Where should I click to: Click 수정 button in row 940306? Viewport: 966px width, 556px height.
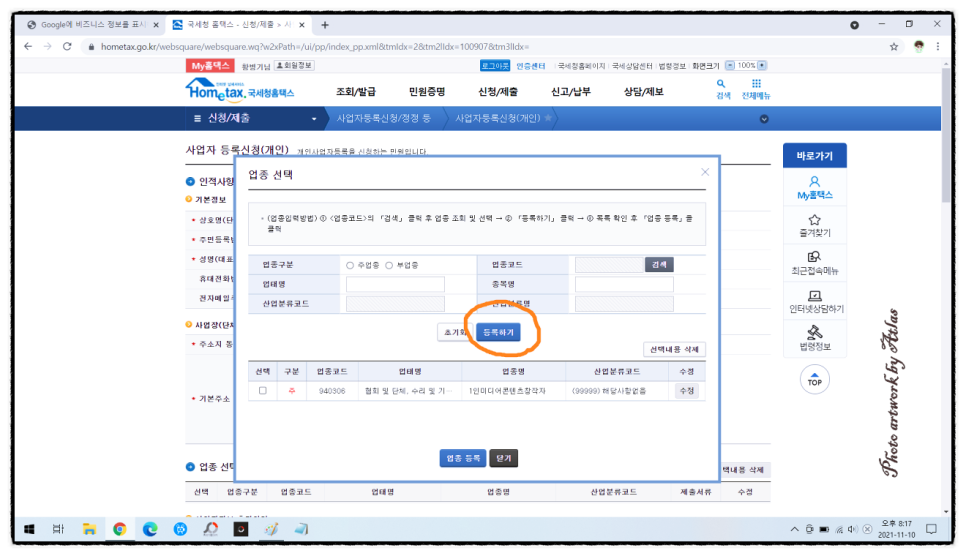686,391
